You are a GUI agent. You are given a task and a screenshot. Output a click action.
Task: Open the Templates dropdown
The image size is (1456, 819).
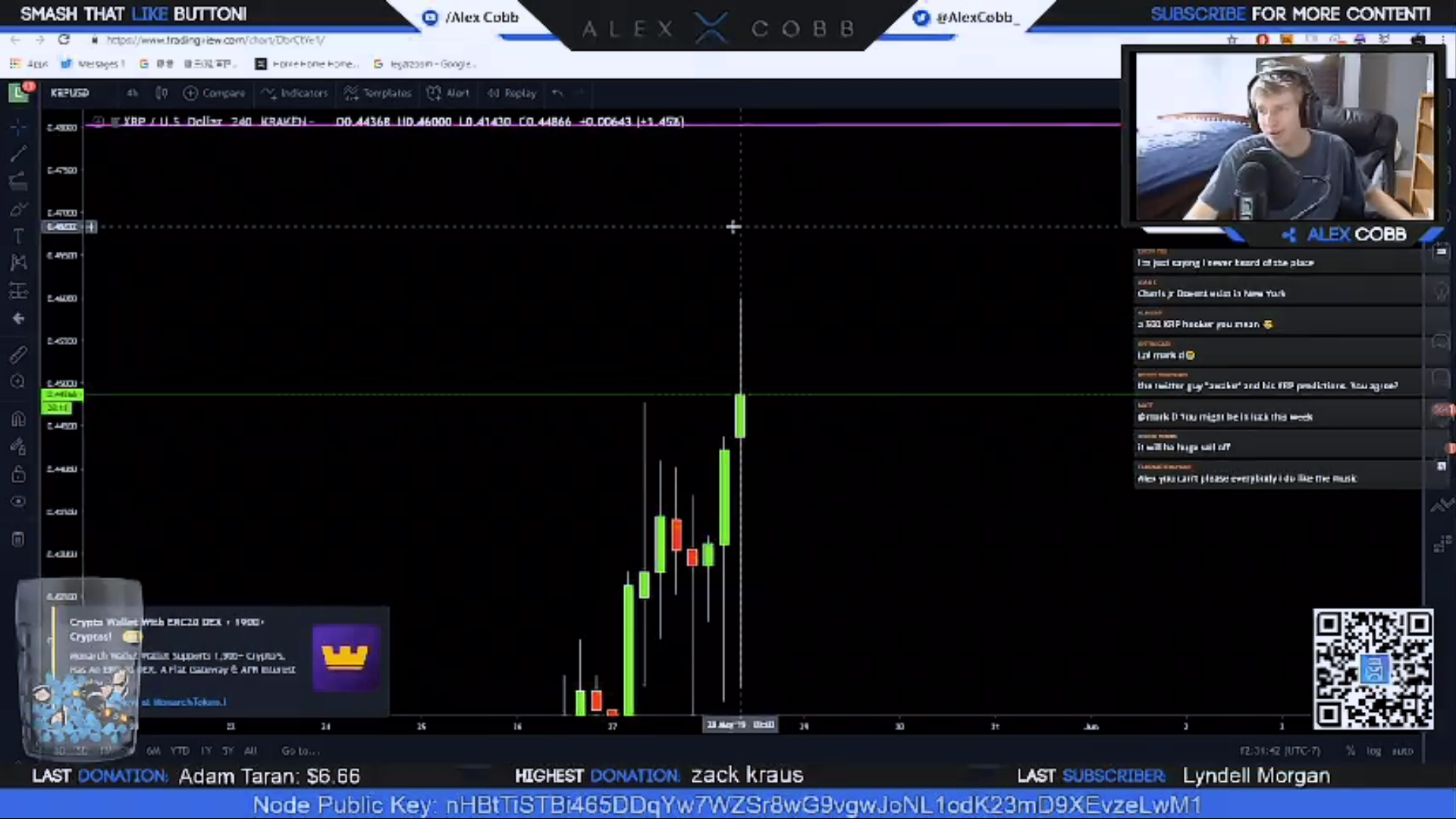point(378,93)
